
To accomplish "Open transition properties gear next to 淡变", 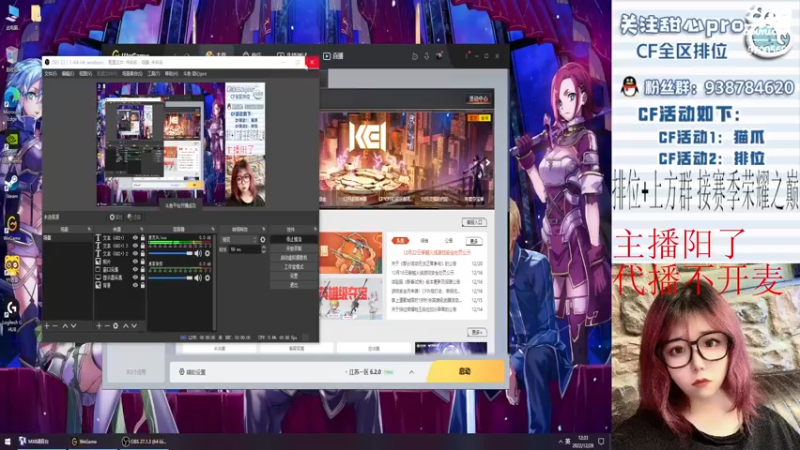I will (x=263, y=239).
